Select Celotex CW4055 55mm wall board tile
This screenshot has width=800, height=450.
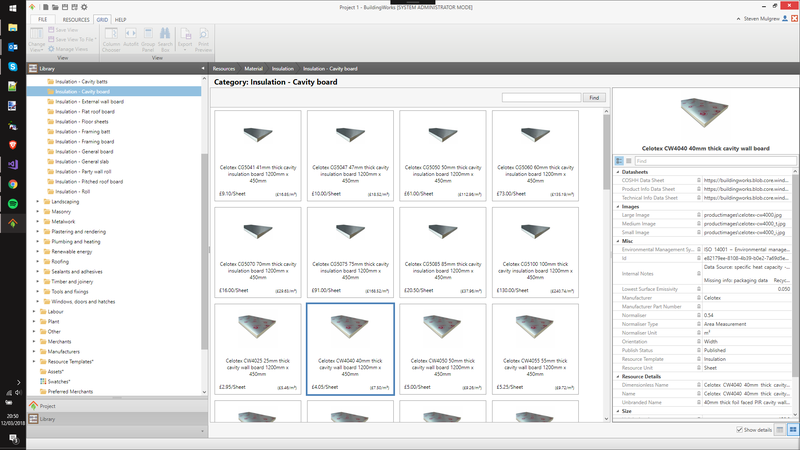[x=535, y=349]
